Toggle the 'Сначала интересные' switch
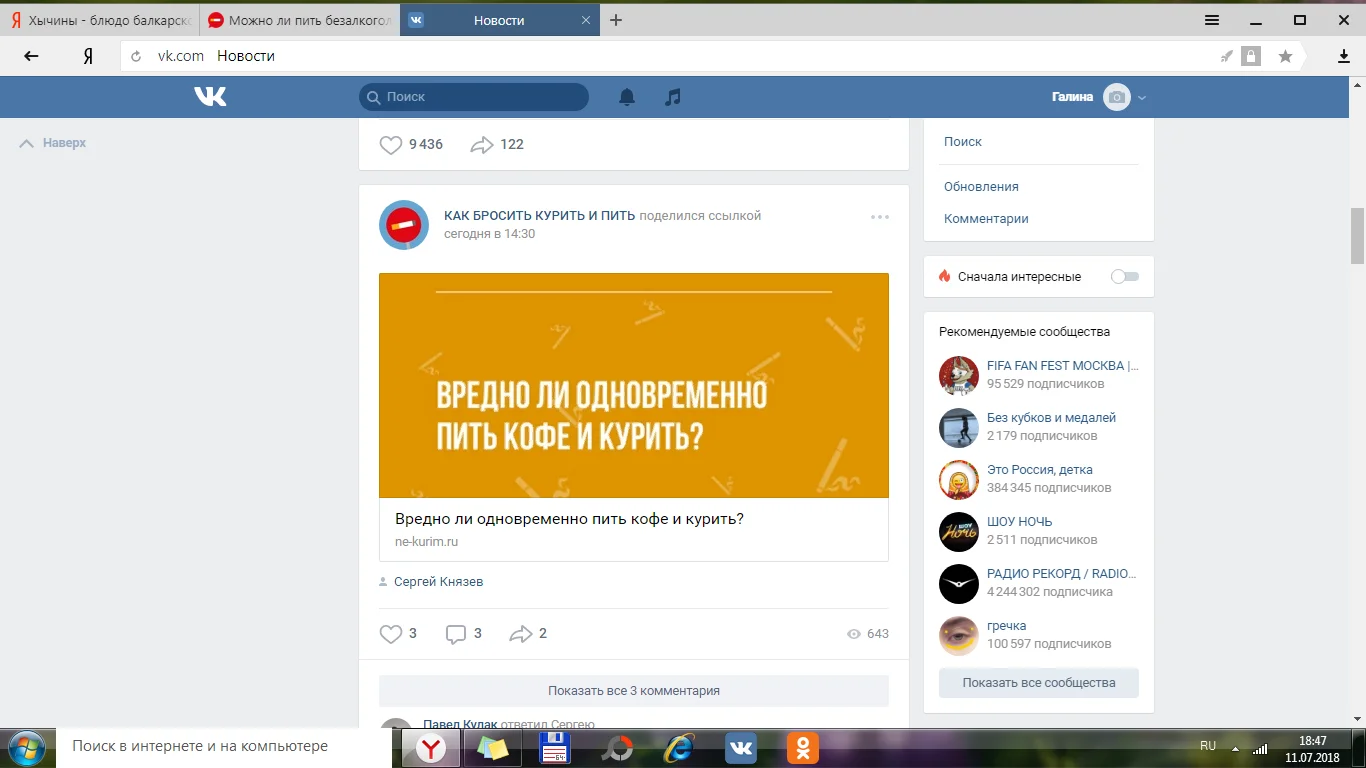The height and width of the screenshot is (768, 1366). 1125,277
